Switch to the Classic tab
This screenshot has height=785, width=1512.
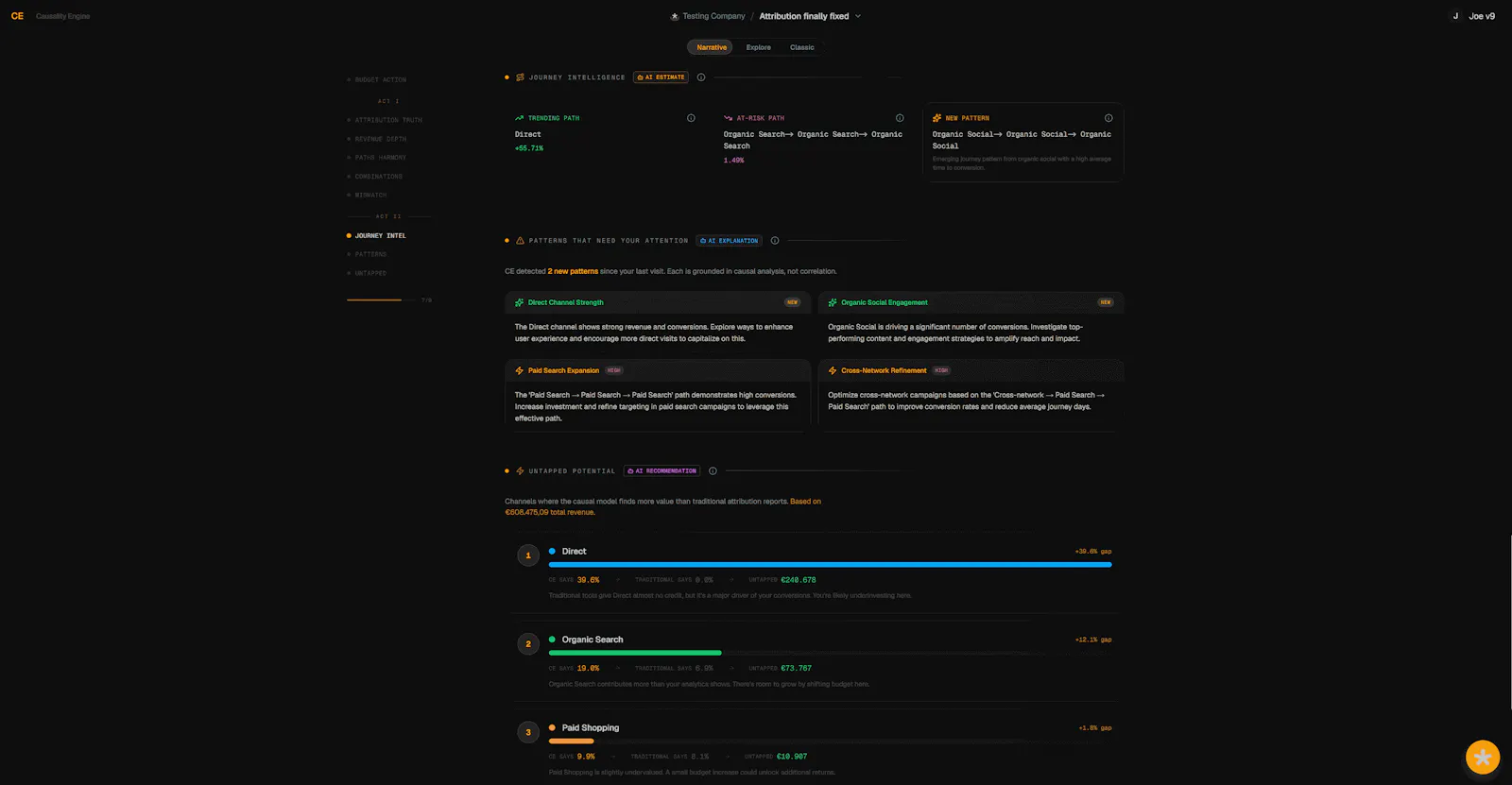click(x=802, y=47)
